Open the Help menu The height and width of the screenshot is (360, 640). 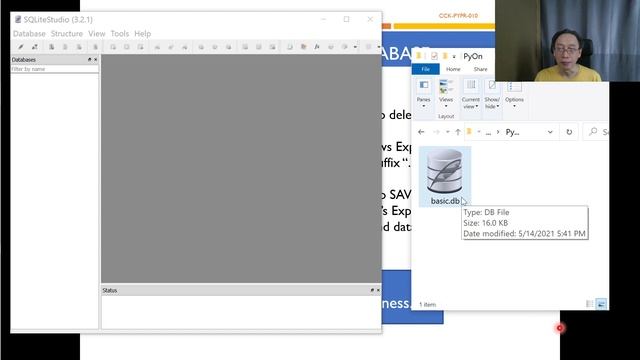coord(142,33)
